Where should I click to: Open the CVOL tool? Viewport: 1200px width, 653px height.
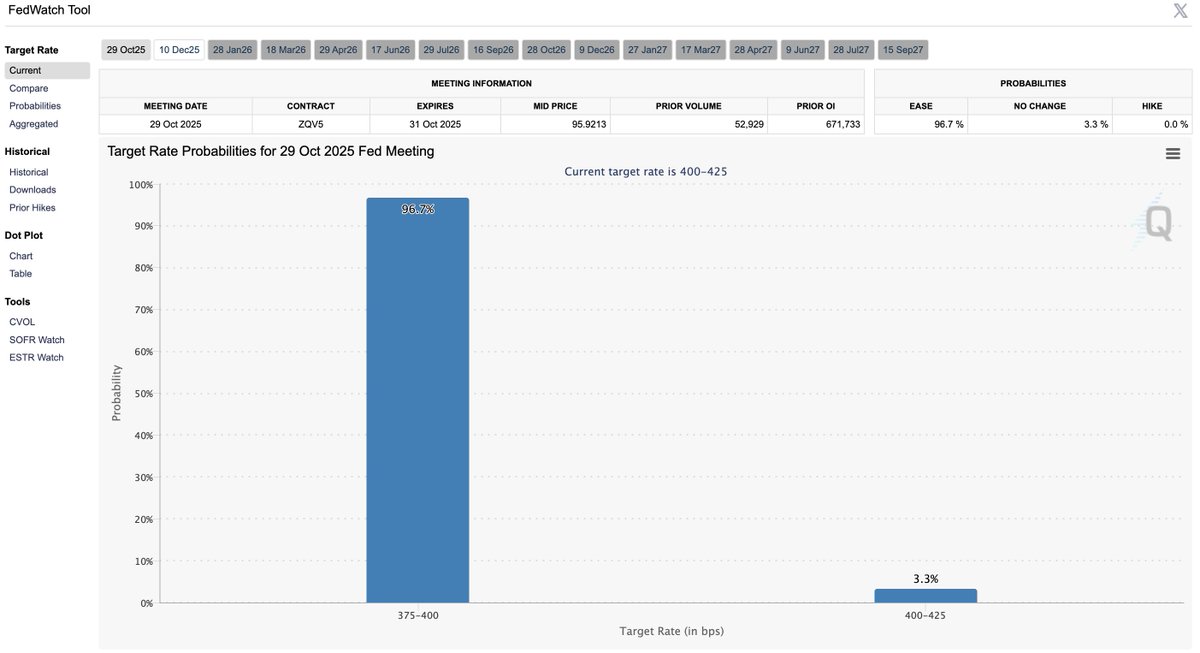click(22, 322)
